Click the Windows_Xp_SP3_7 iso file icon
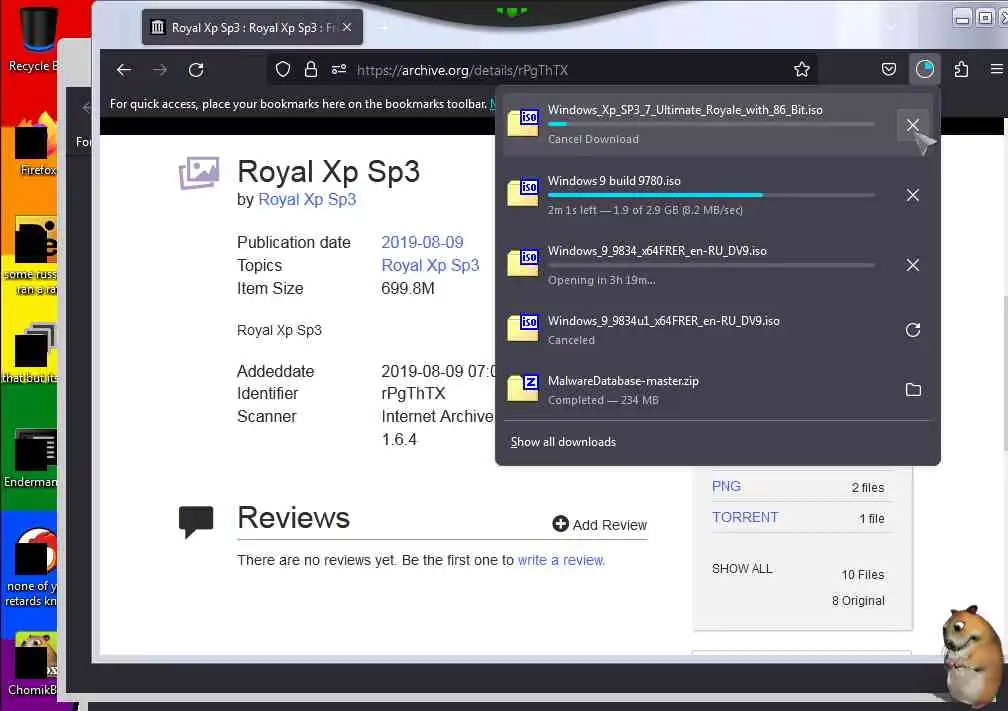1008x711 pixels. tap(523, 123)
